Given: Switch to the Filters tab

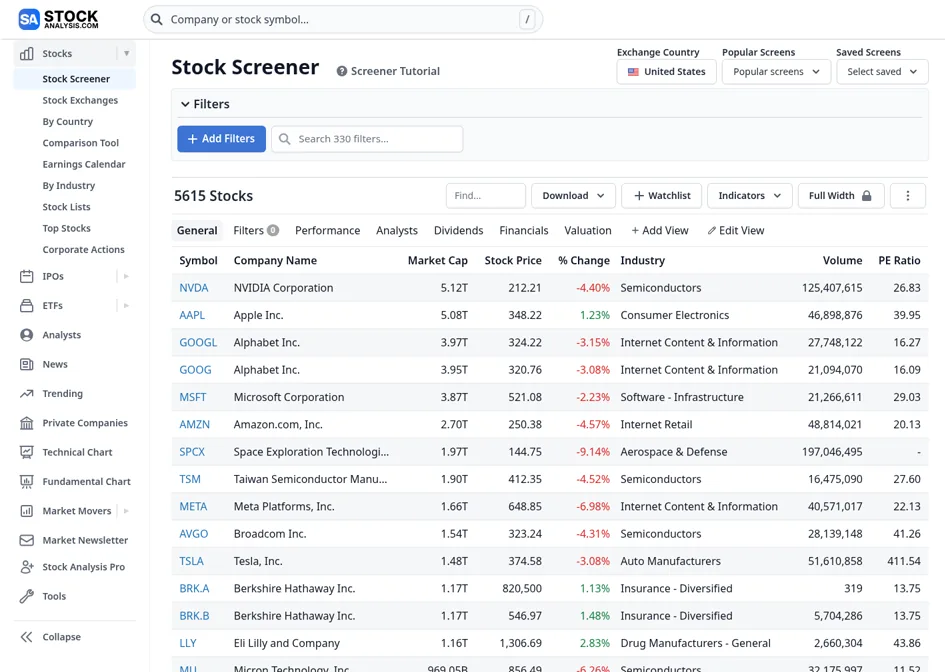Looking at the screenshot, I should 256,230.
